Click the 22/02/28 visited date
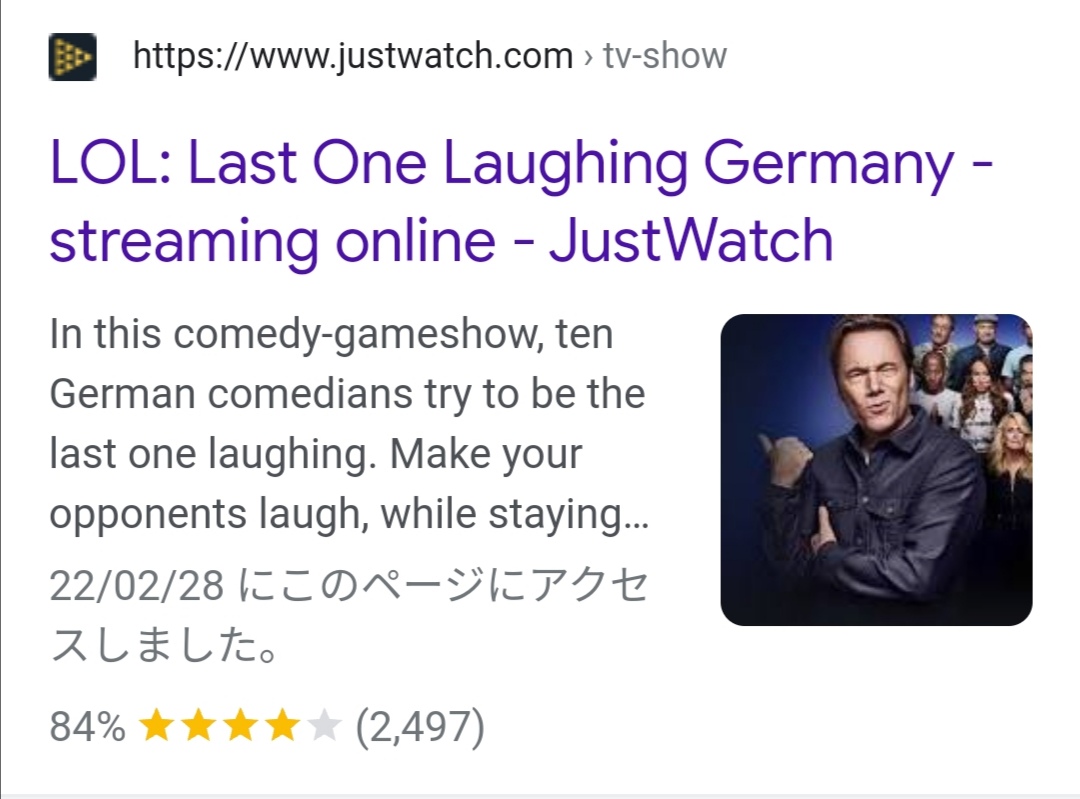 [x=137, y=585]
